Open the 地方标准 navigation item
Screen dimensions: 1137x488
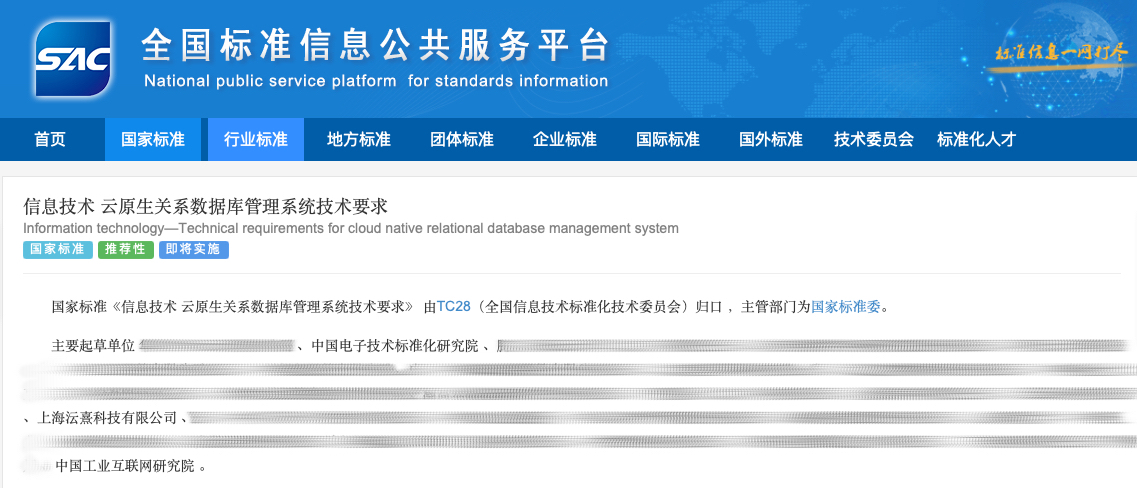359,139
